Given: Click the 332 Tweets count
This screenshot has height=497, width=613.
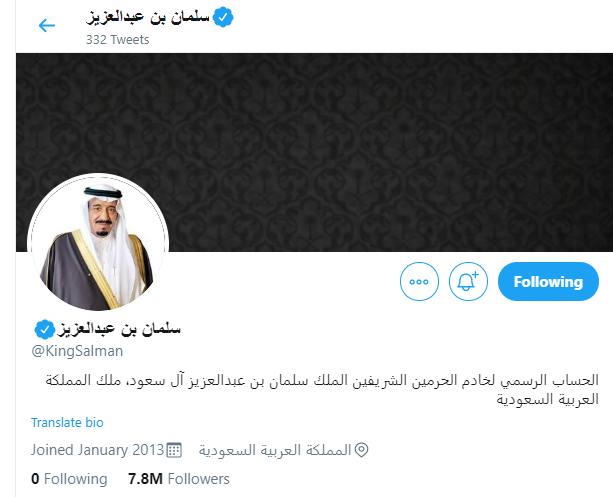Looking at the screenshot, I should (118, 40).
